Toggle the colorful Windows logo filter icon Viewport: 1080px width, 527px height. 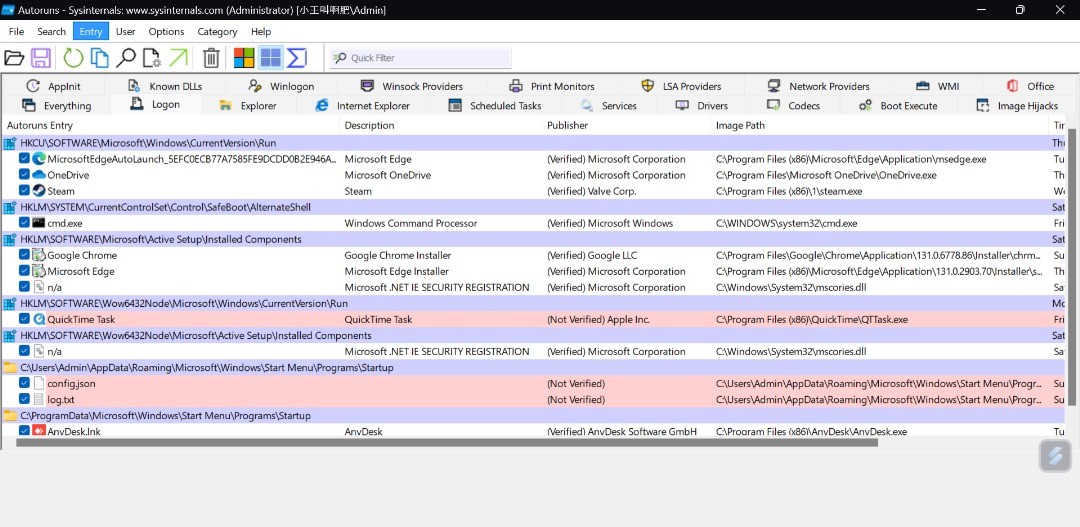[244, 58]
